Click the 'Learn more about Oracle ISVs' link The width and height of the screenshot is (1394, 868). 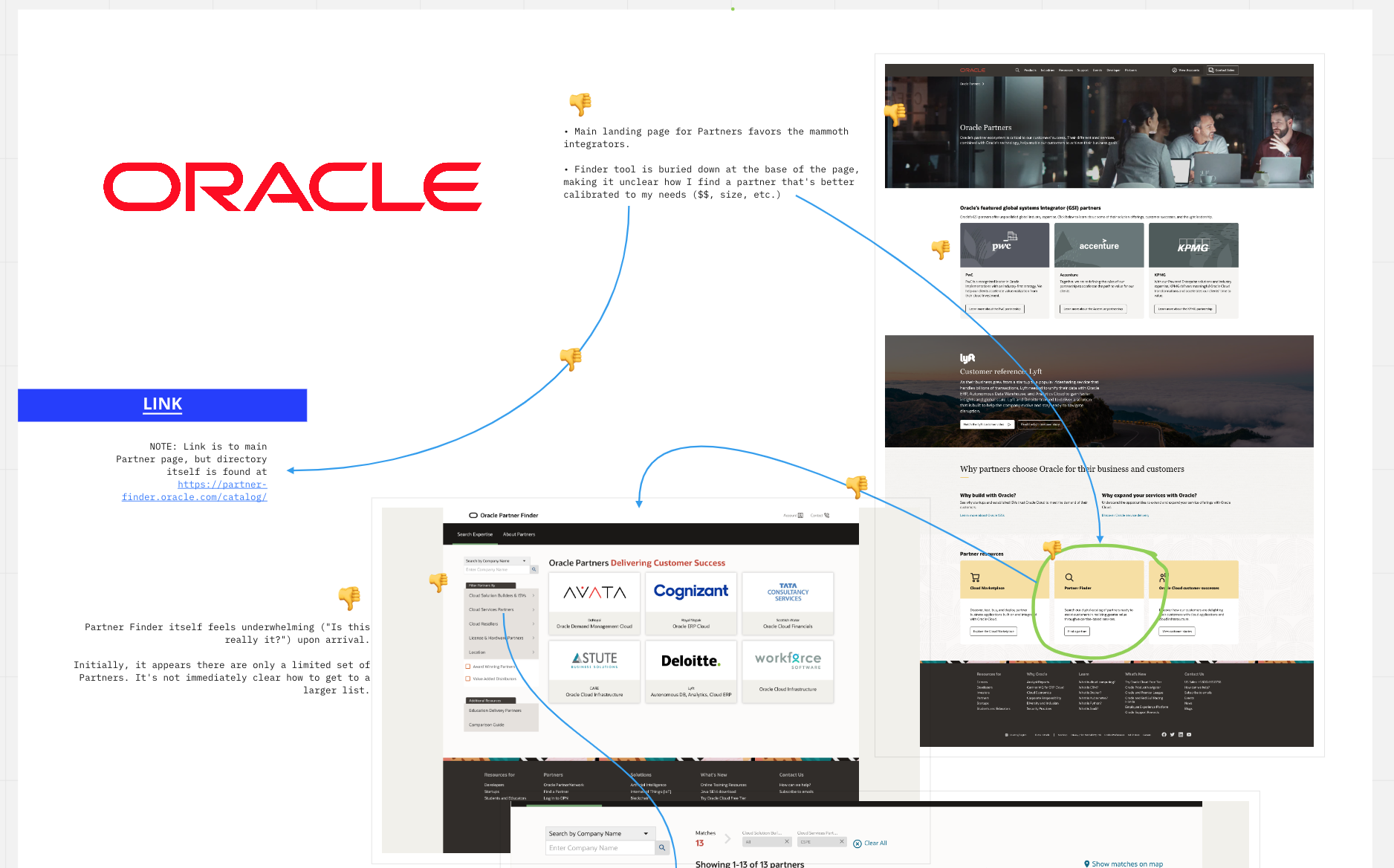pyautogui.click(x=982, y=515)
